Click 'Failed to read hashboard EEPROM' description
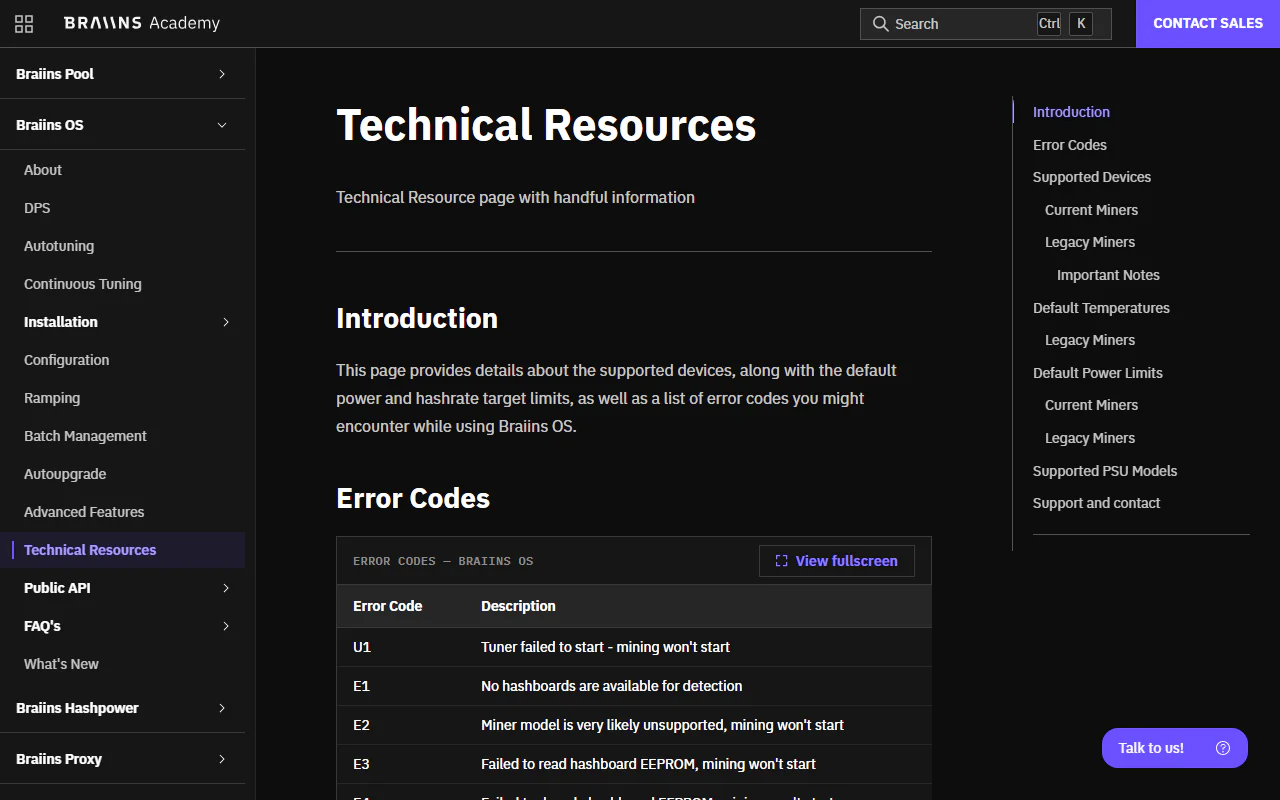Image resolution: width=1280 pixels, height=800 pixels. tap(648, 764)
